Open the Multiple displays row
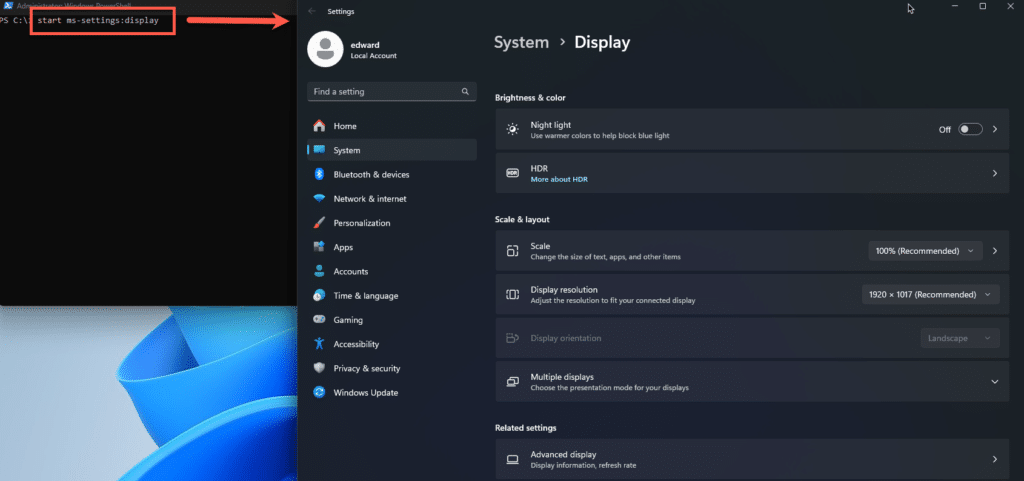The width and height of the screenshot is (1024, 481). [752, 382]
